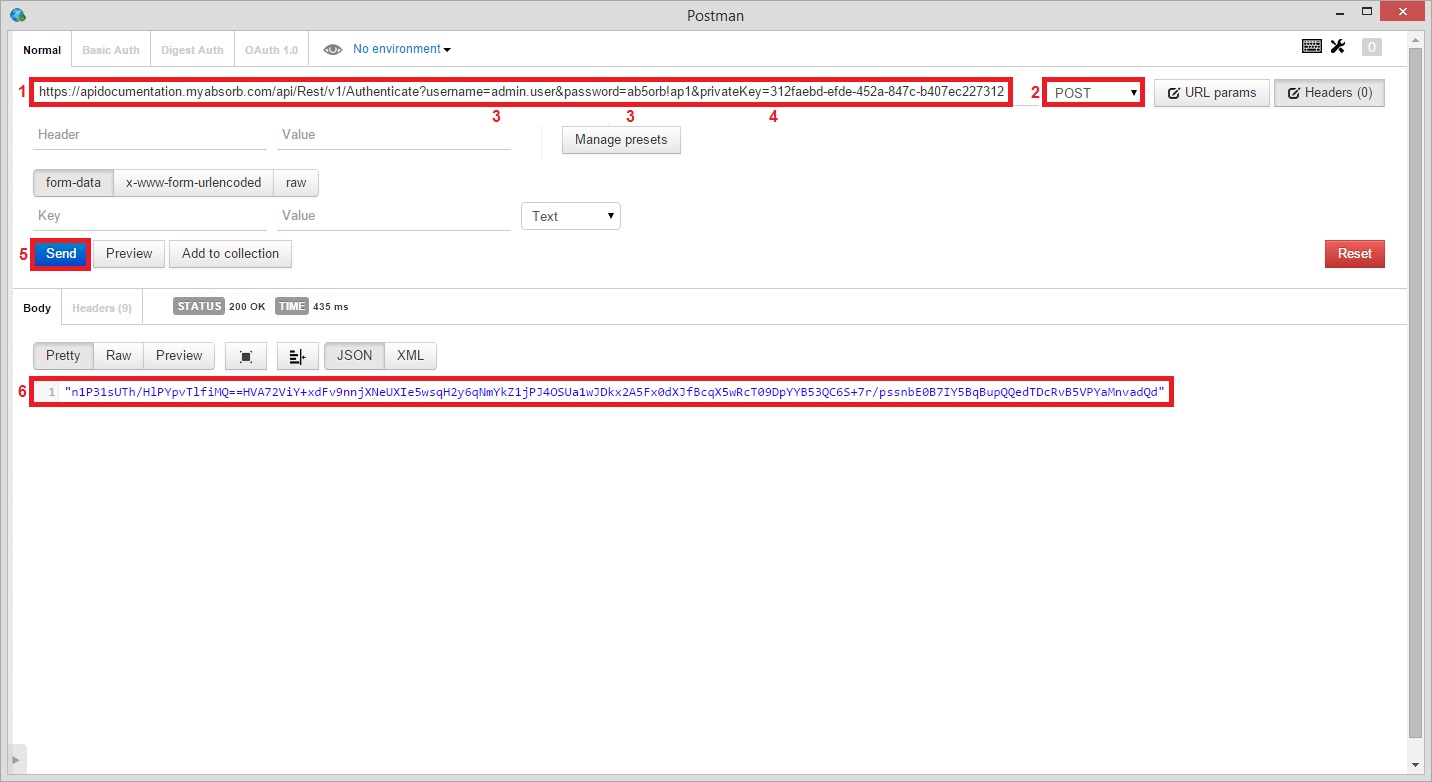The height and width of the screenshot is (782, 1432).
Task: Click the line wrap response icon
Action: coord(297,356)
